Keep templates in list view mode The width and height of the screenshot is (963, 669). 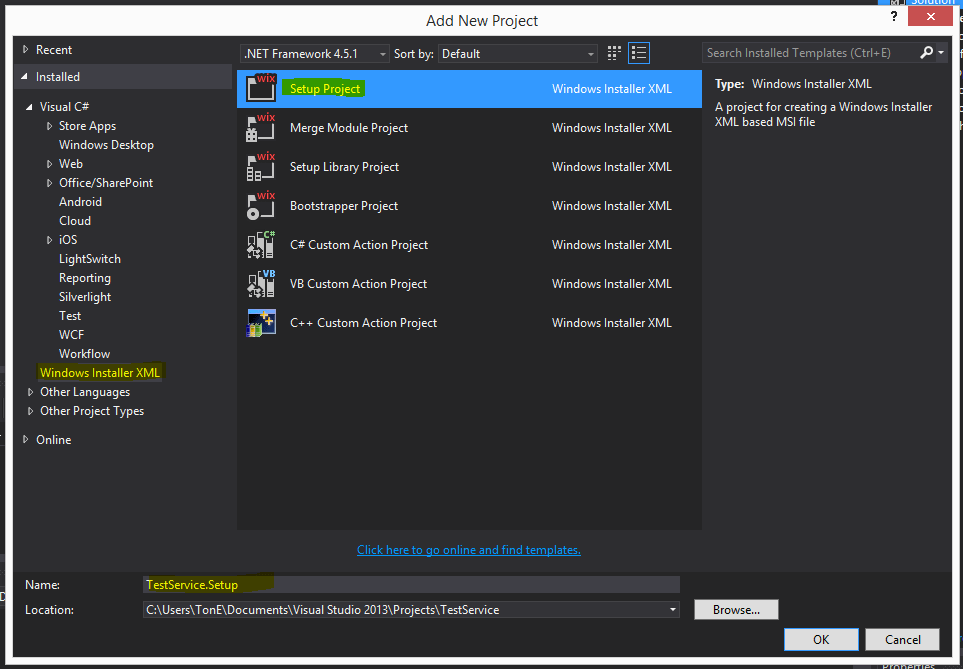pyautogui.click(x=639, y=52)
